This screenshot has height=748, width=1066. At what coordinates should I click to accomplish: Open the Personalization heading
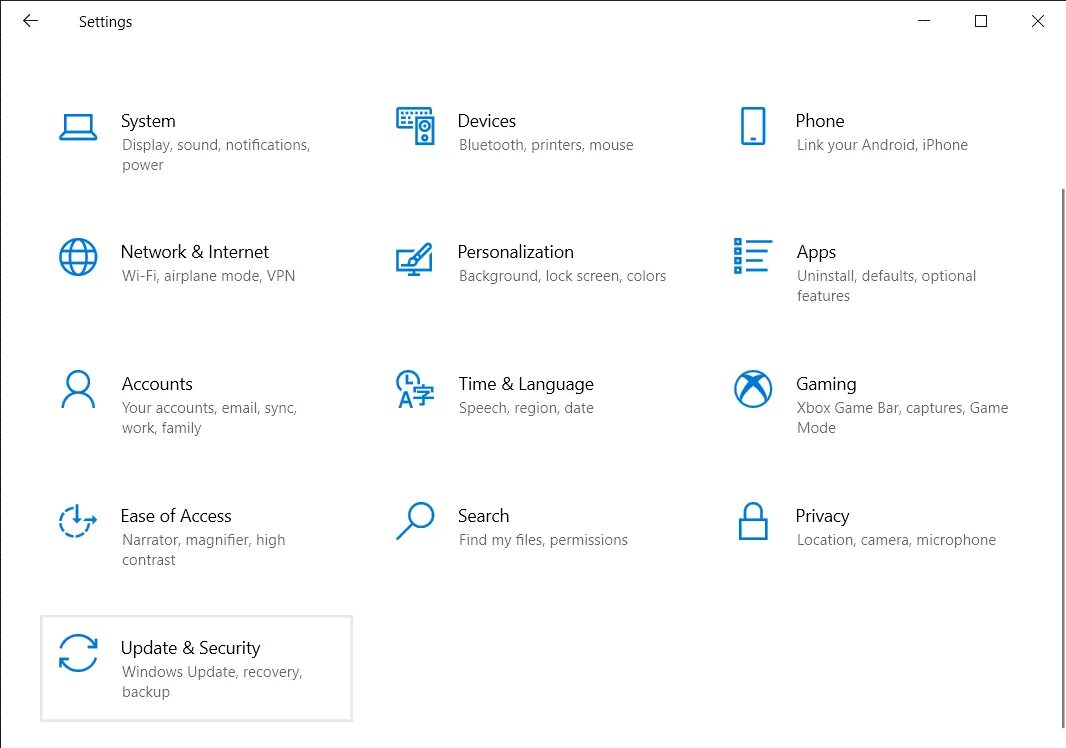(515, 252)
